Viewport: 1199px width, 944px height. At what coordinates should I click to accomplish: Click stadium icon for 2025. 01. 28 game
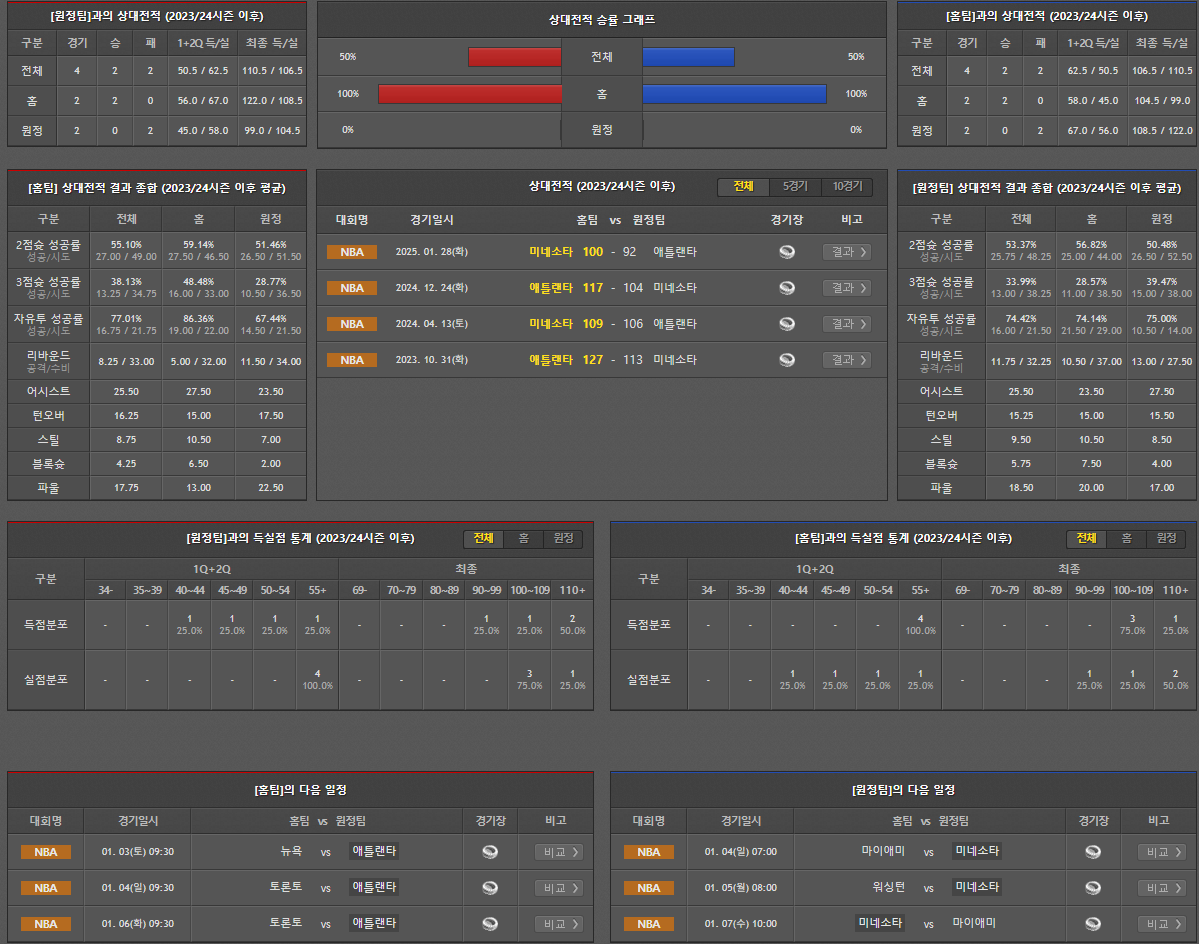point(787,252)
